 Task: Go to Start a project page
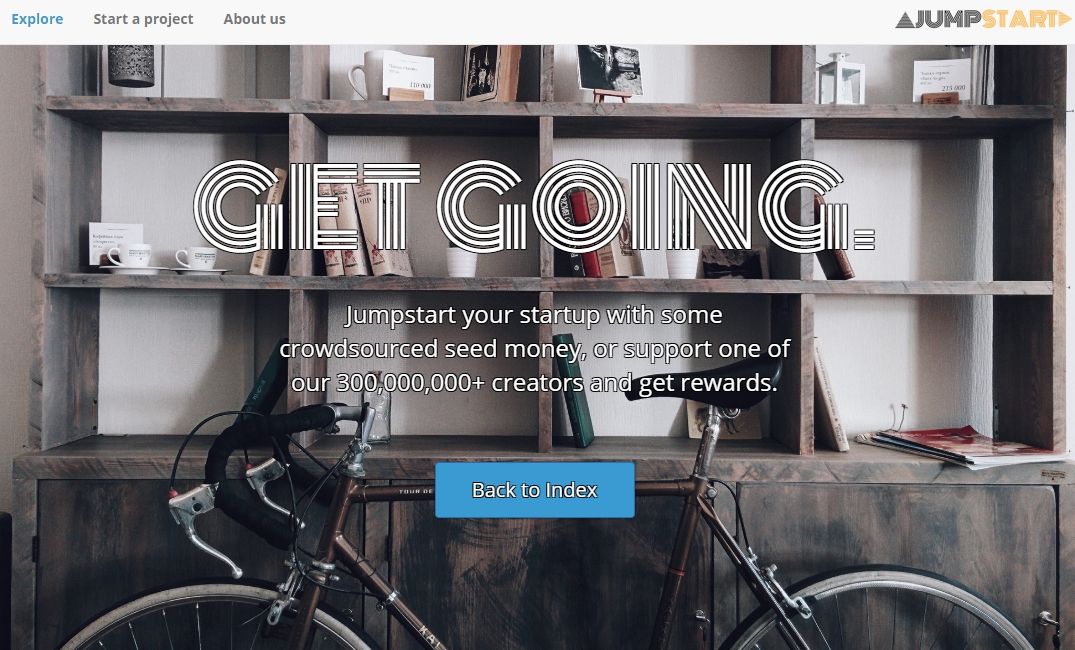tap(143, 19)
